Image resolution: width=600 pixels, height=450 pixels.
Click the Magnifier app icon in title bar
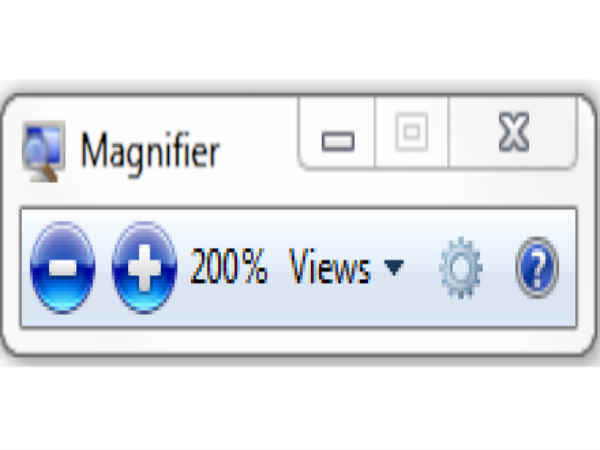click(43, 151)
